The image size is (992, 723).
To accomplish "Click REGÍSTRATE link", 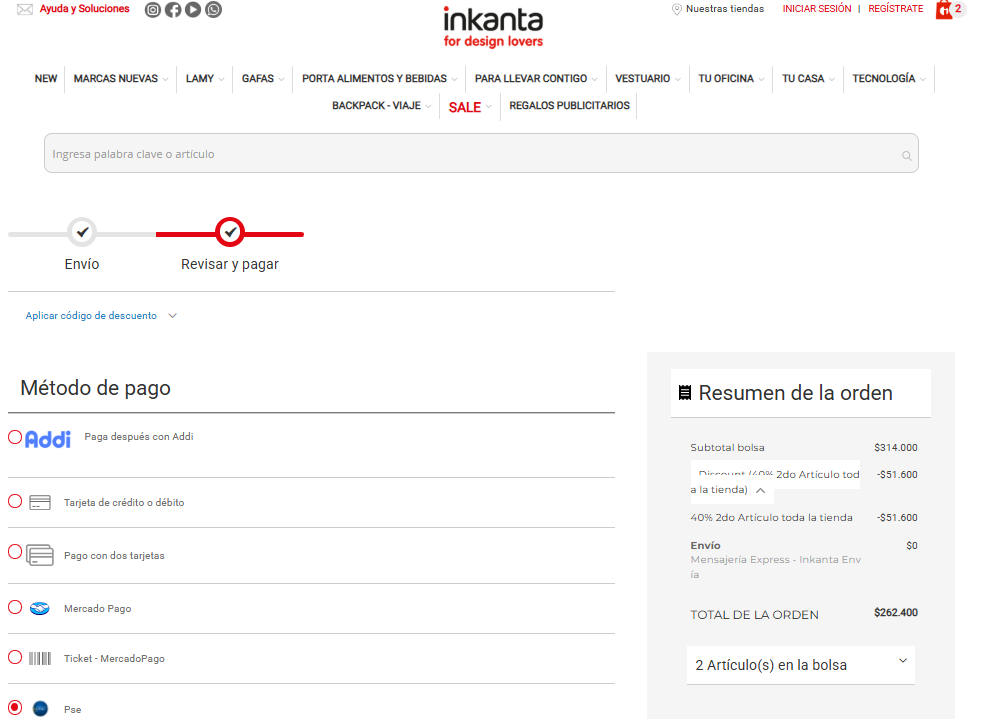I will pyautogui.click(x=895, y=9).
